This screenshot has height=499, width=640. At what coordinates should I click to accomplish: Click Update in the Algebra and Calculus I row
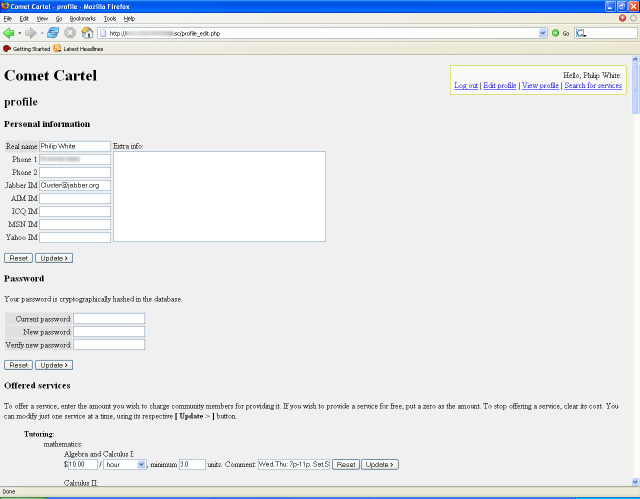click(380, 464)
